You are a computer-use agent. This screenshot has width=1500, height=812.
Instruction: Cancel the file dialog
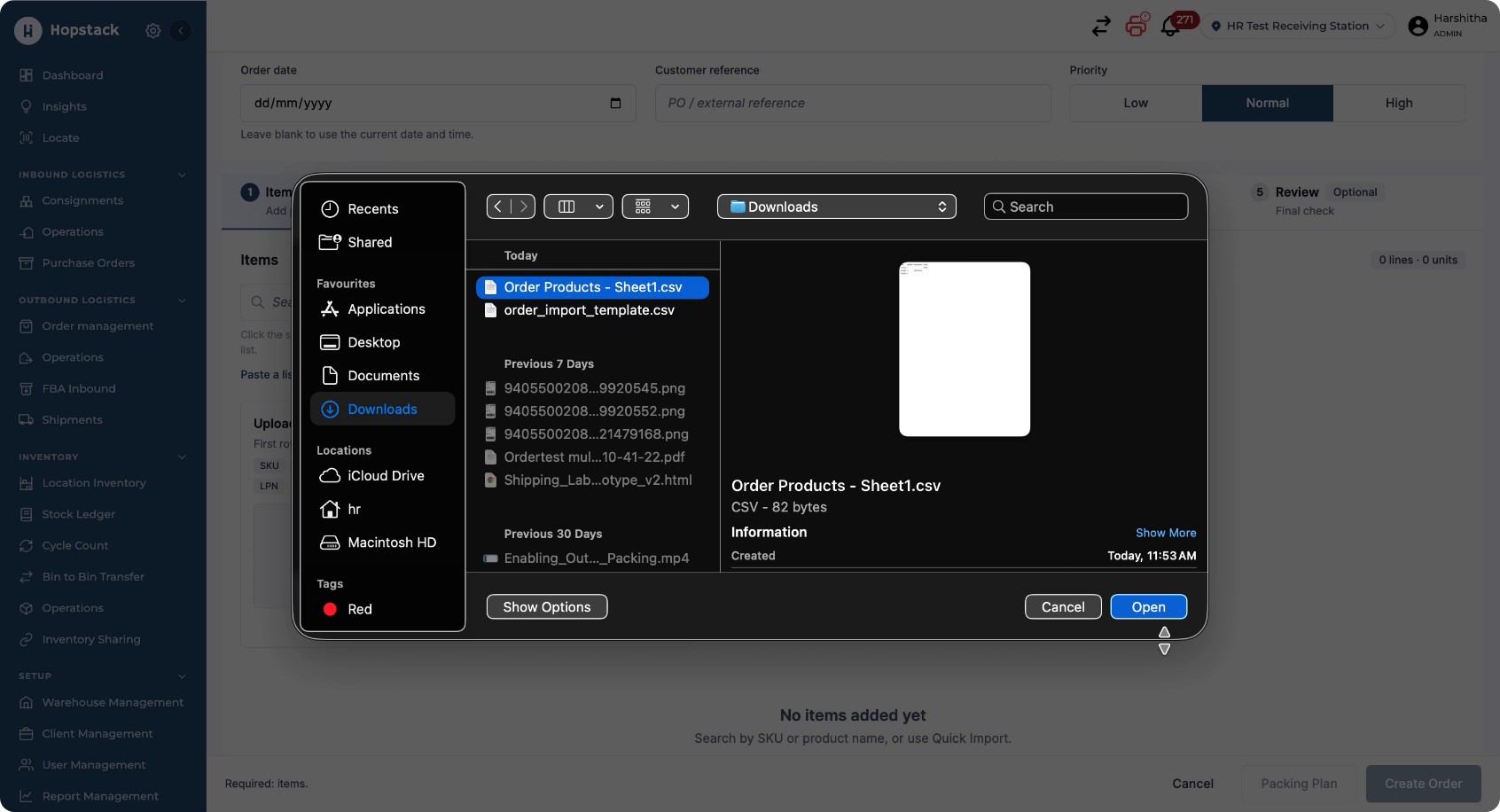pos(1063,607)
